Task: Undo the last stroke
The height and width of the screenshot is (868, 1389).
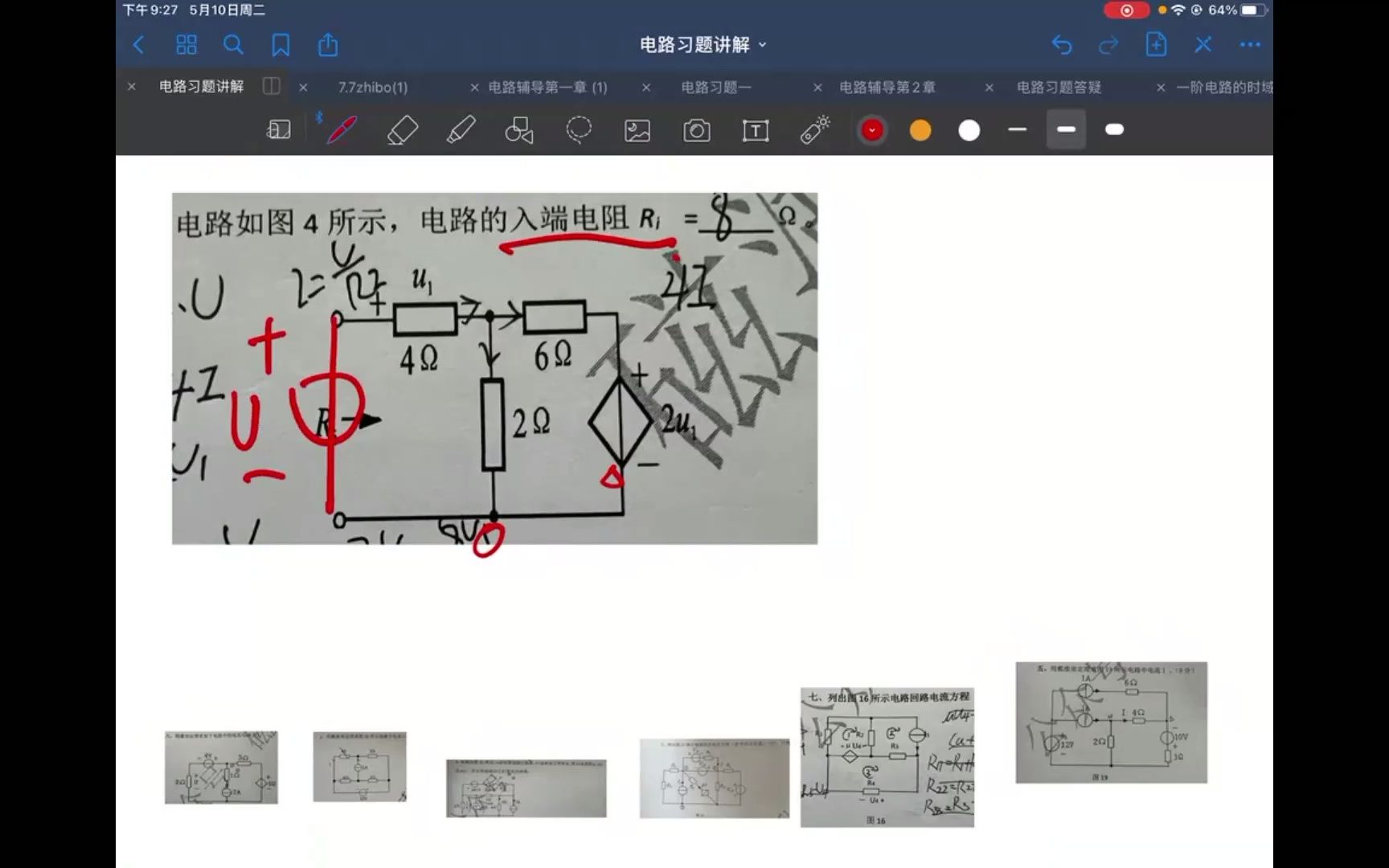Action: coord(1062,45)
